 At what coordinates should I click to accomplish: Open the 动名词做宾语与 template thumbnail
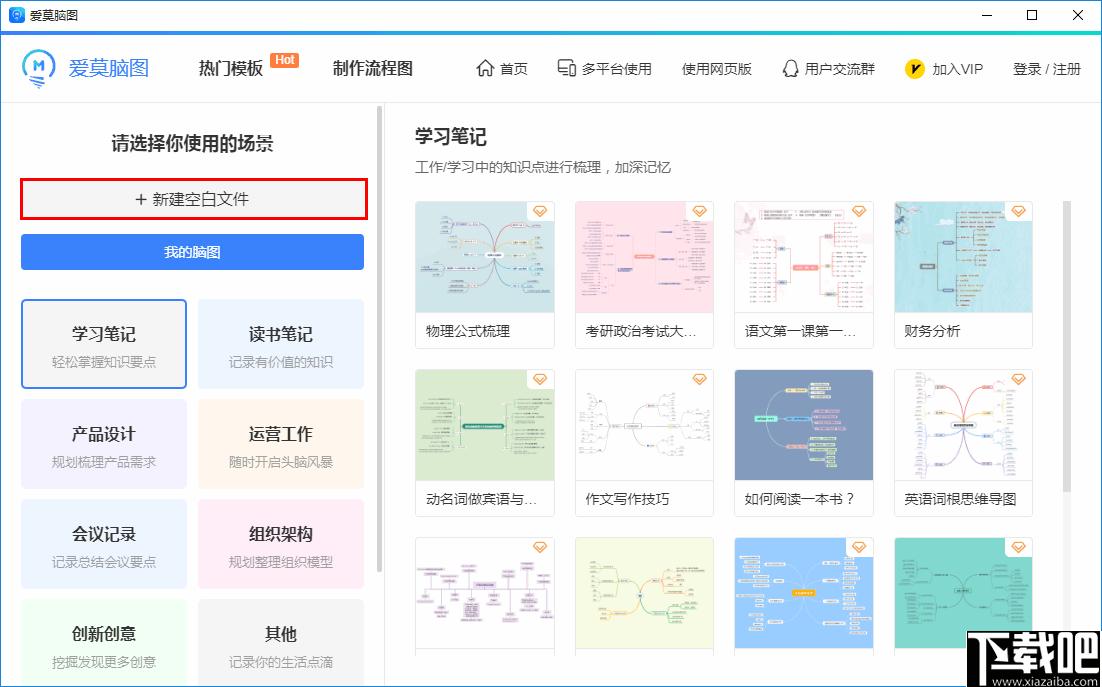(485, 425)
